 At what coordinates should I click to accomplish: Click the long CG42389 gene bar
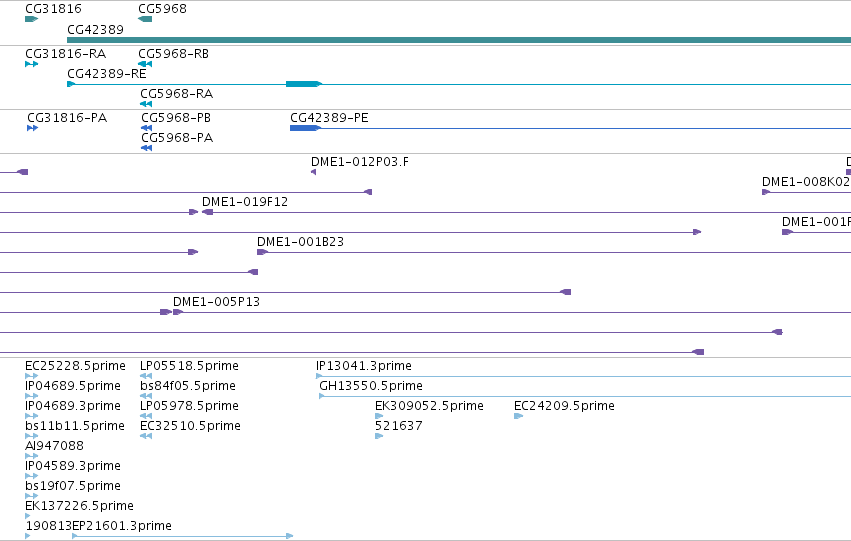click(459, 40)
